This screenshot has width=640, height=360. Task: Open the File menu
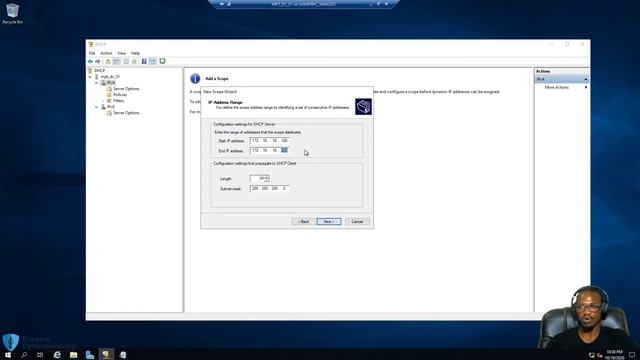coord(92,53)
